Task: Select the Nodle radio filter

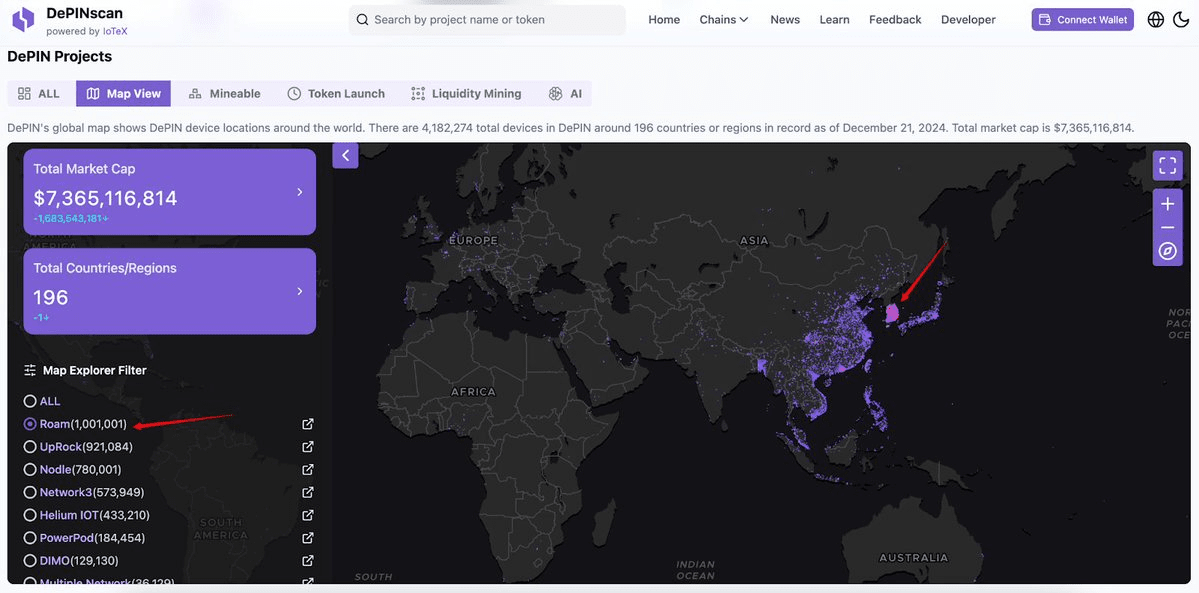Action: [x=30, y=470]
